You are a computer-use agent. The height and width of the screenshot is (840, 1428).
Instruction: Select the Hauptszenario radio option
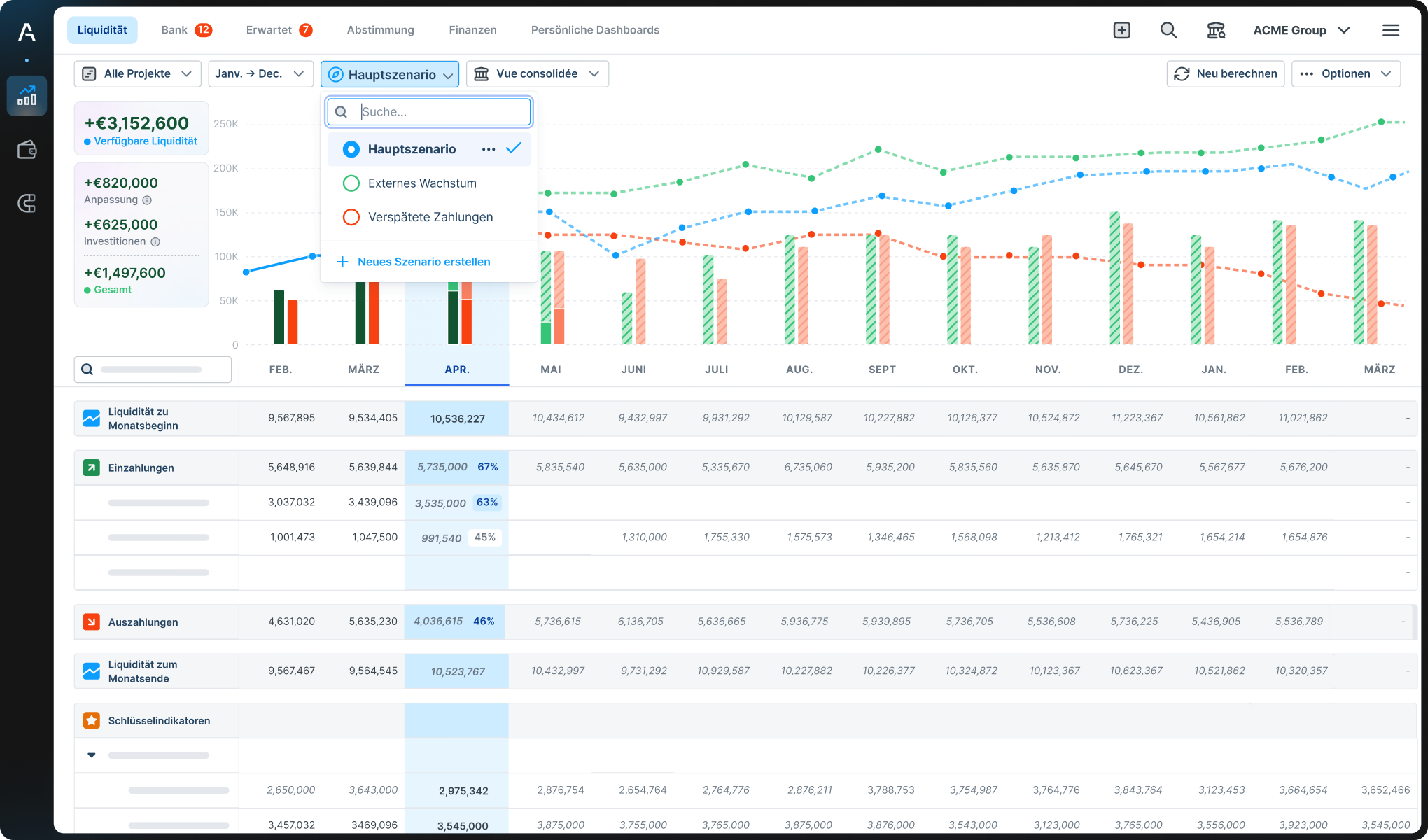click(351, 149)
